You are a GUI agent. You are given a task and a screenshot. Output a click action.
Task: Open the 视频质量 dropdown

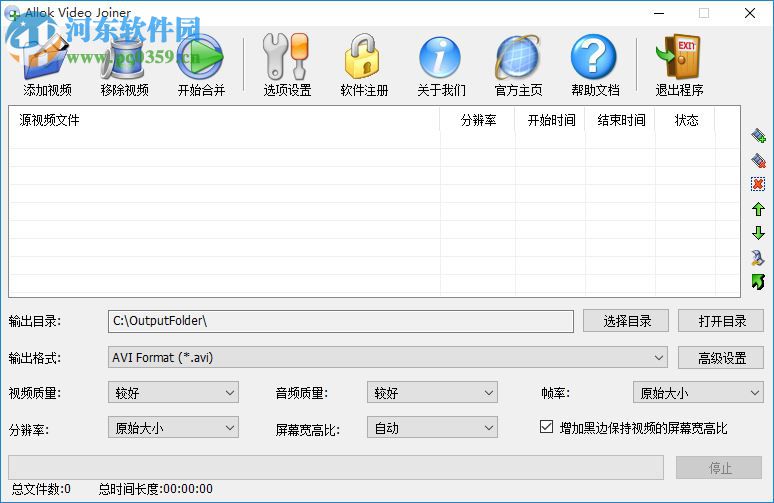(x=173, y=393)
